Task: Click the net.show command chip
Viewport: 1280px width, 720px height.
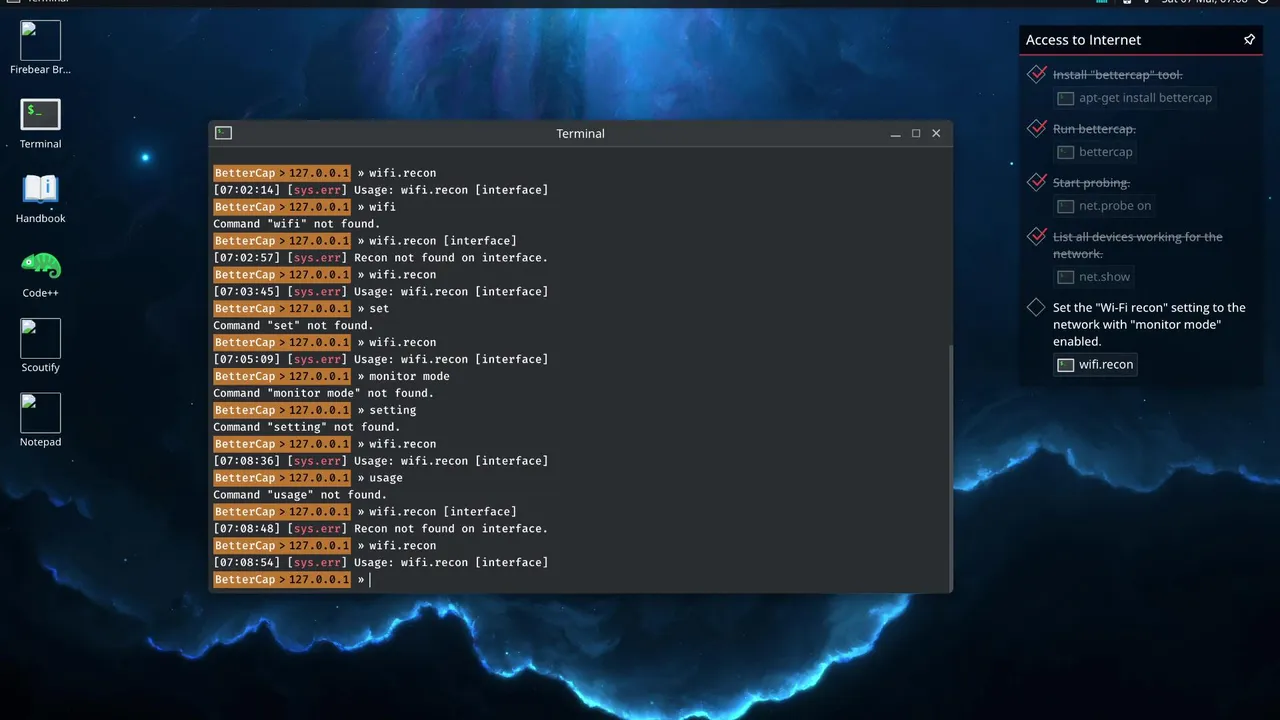Action: 1095,277
